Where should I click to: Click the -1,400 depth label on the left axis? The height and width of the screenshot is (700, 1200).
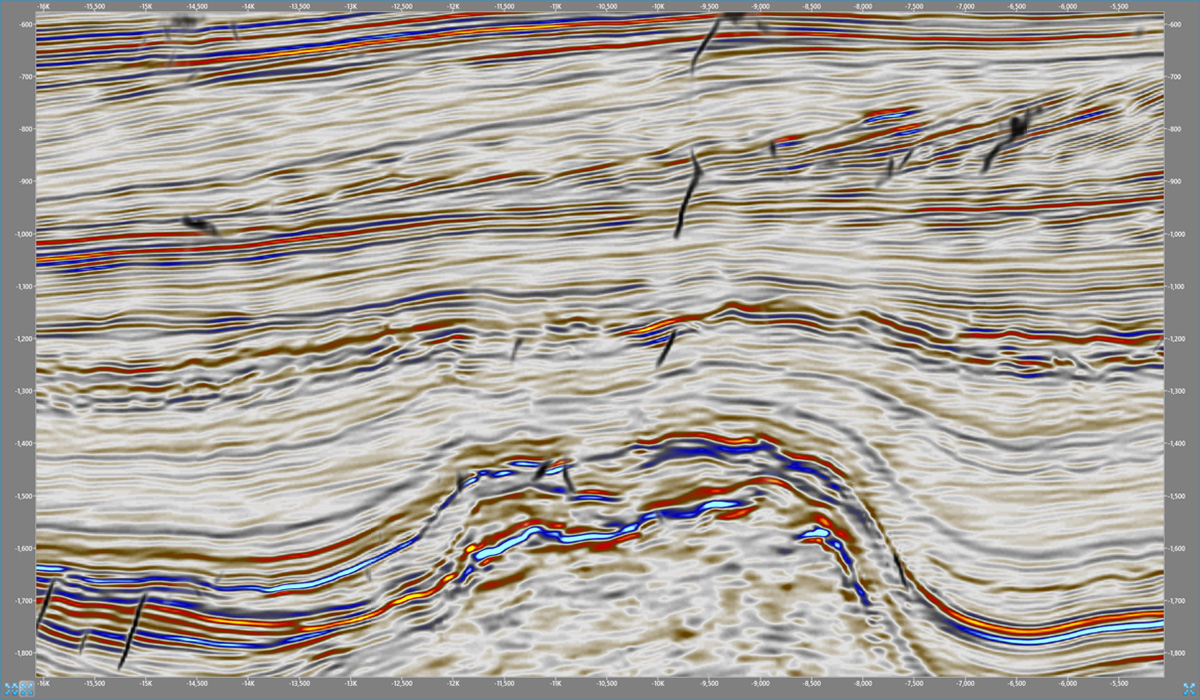click(x=23, y=443)
